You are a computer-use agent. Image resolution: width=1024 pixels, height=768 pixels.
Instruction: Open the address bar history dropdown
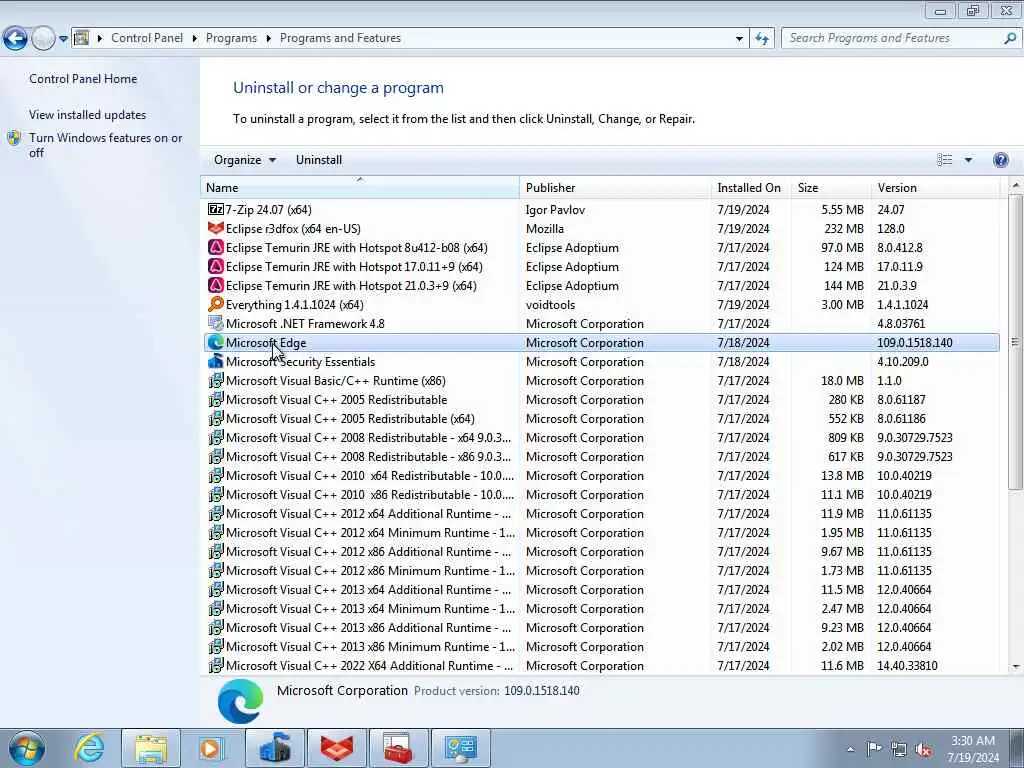(x=739, y=39)
